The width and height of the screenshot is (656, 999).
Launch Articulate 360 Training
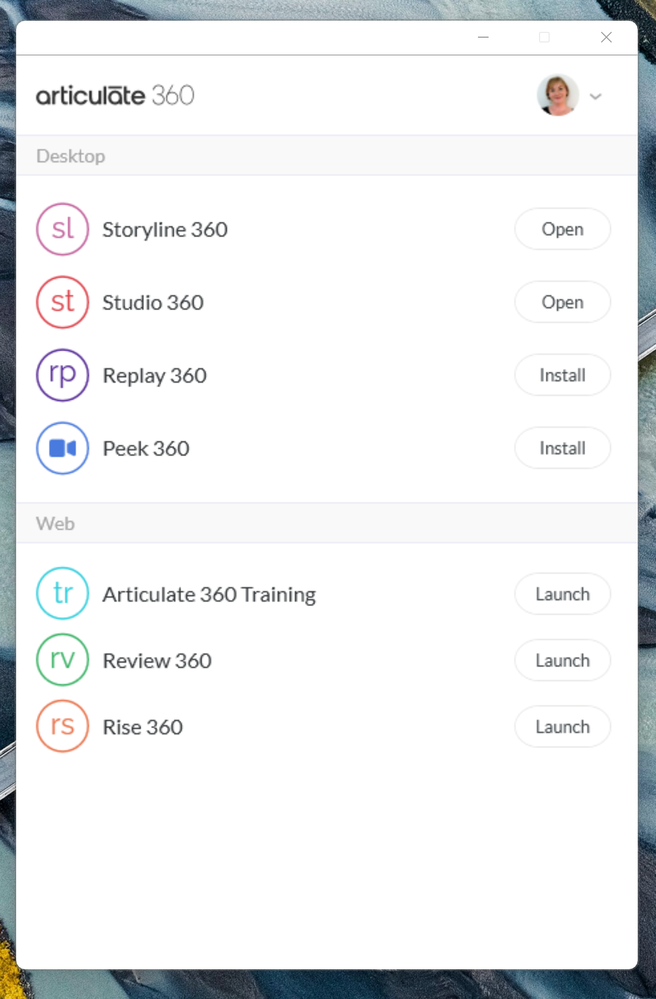click(x=562, y=594)
